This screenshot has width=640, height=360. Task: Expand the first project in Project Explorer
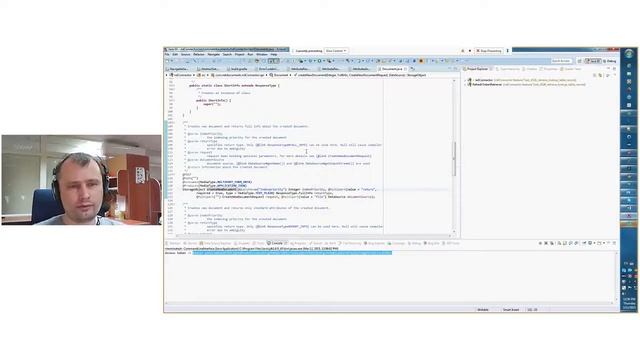(x=465, y=80)
